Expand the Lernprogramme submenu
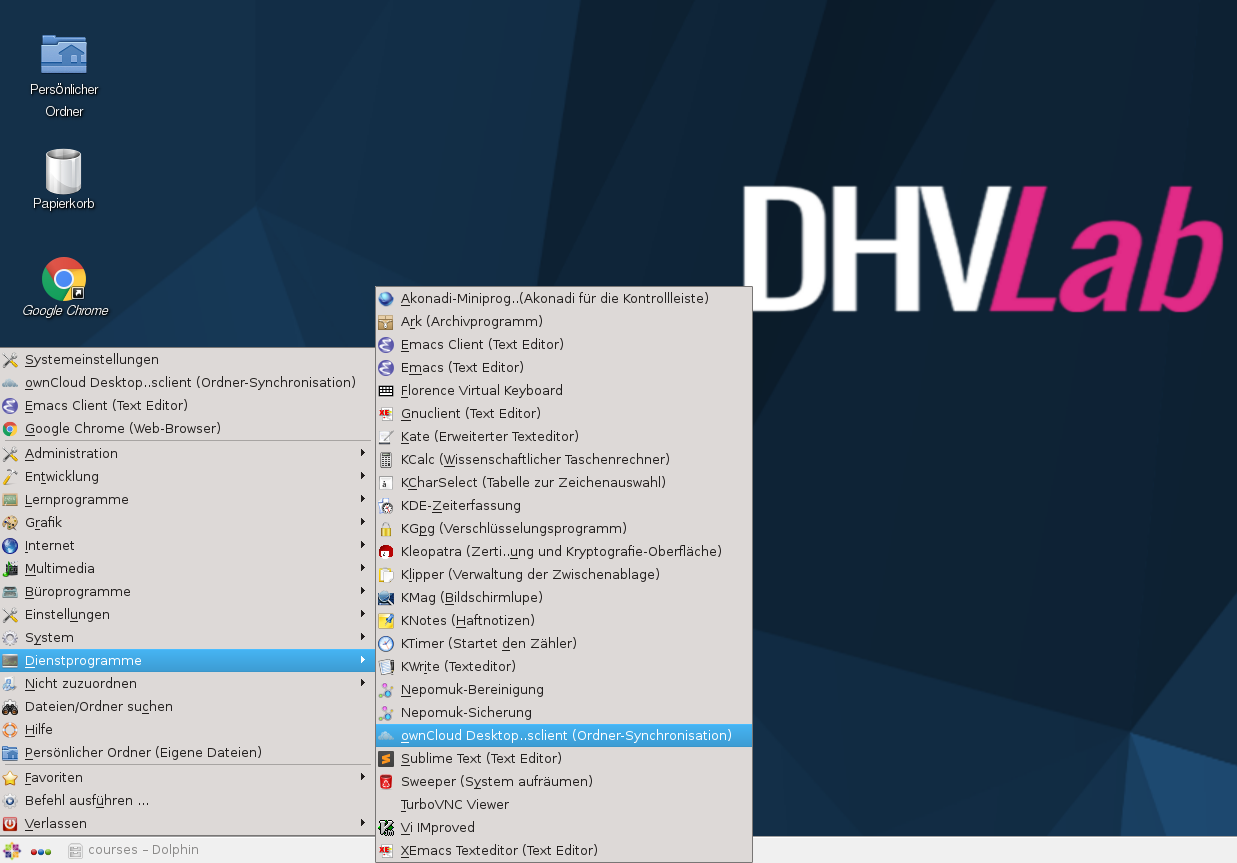This screenshot has height=863, width=1237. 186,499
